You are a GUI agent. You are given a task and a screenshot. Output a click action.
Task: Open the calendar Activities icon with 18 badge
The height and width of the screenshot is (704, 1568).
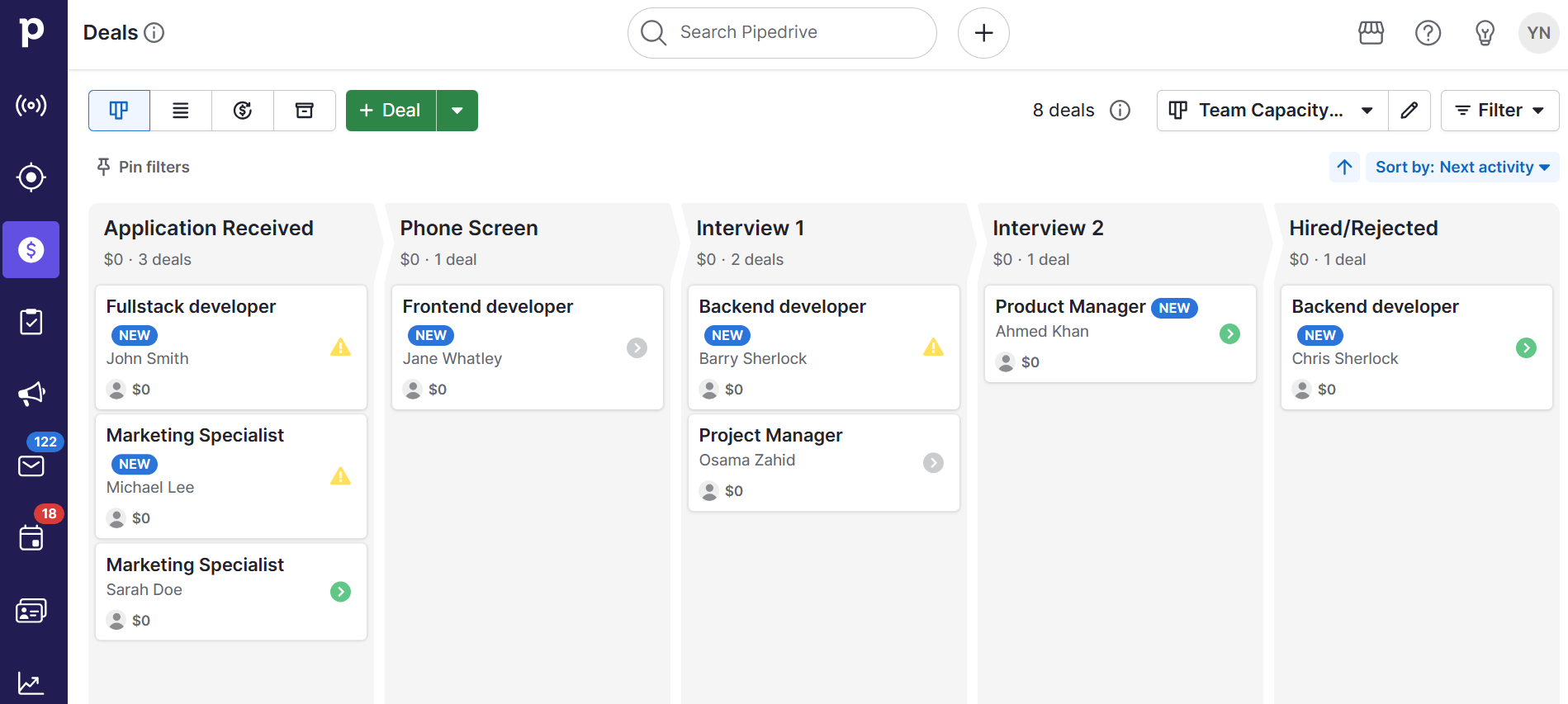pos(31,538)
